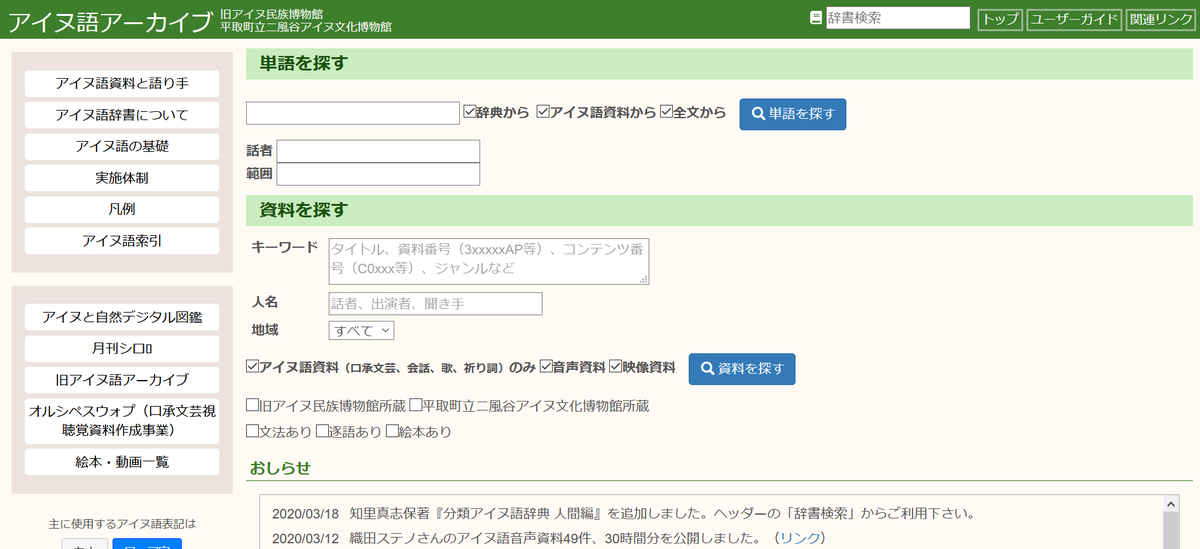Open the 関連リンク header link
This screenshot has height=549, width=1200.
point(1160,19)
